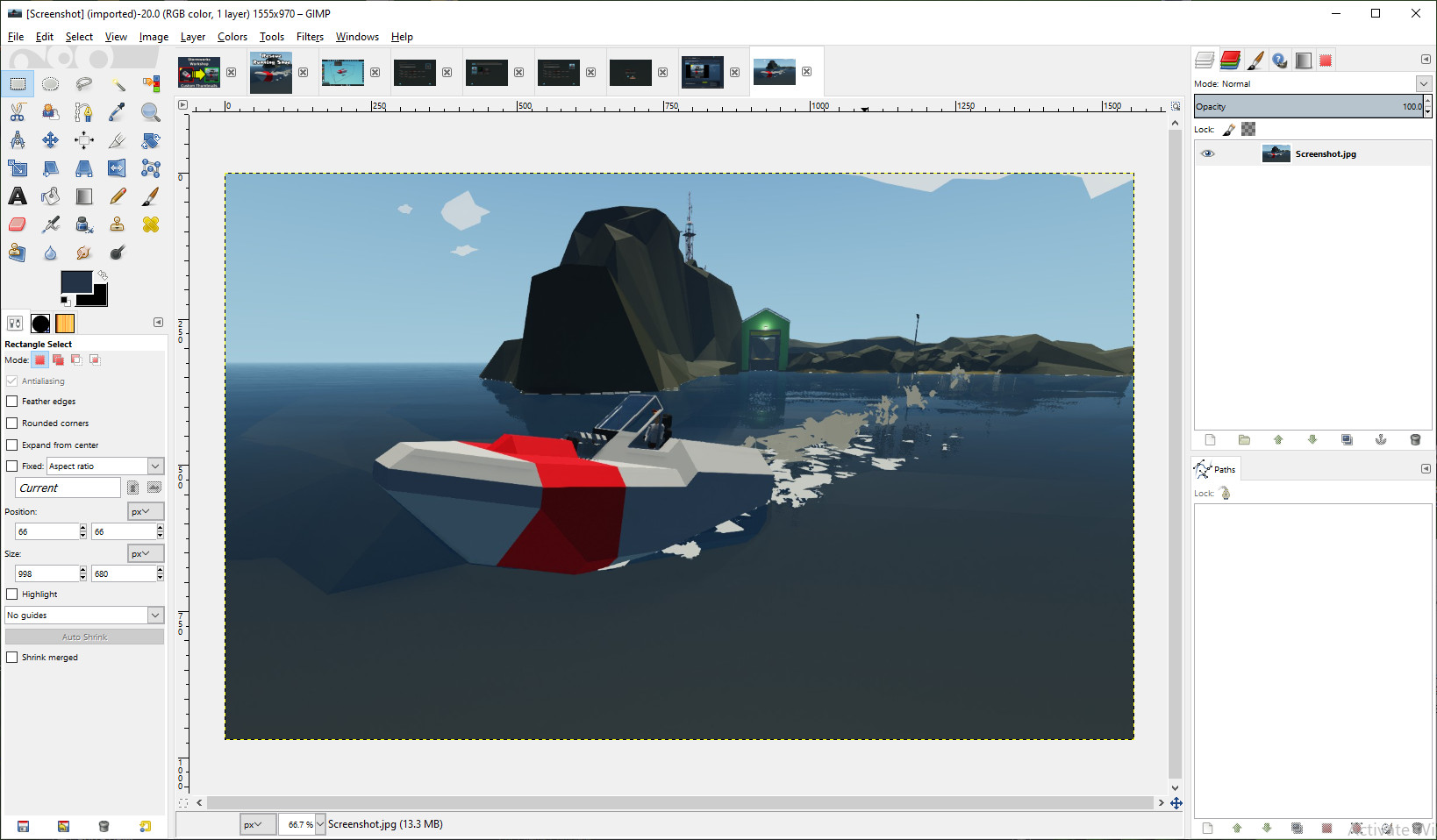Activate the Fuzzy Select magic wand
Screen dimensions: 1437x840
coord(118,84)
